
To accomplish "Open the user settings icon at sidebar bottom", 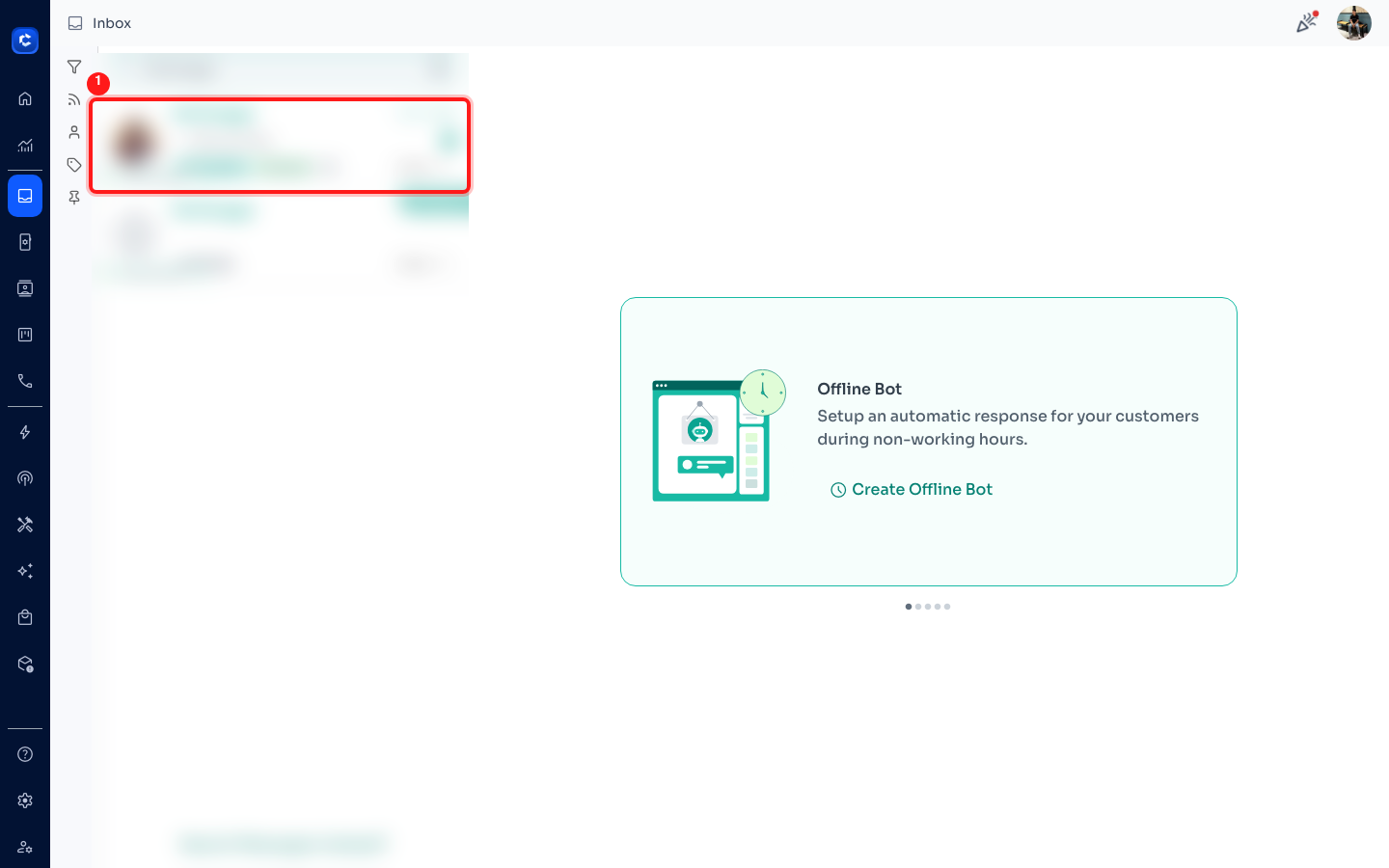I will (x=25, y=847).
